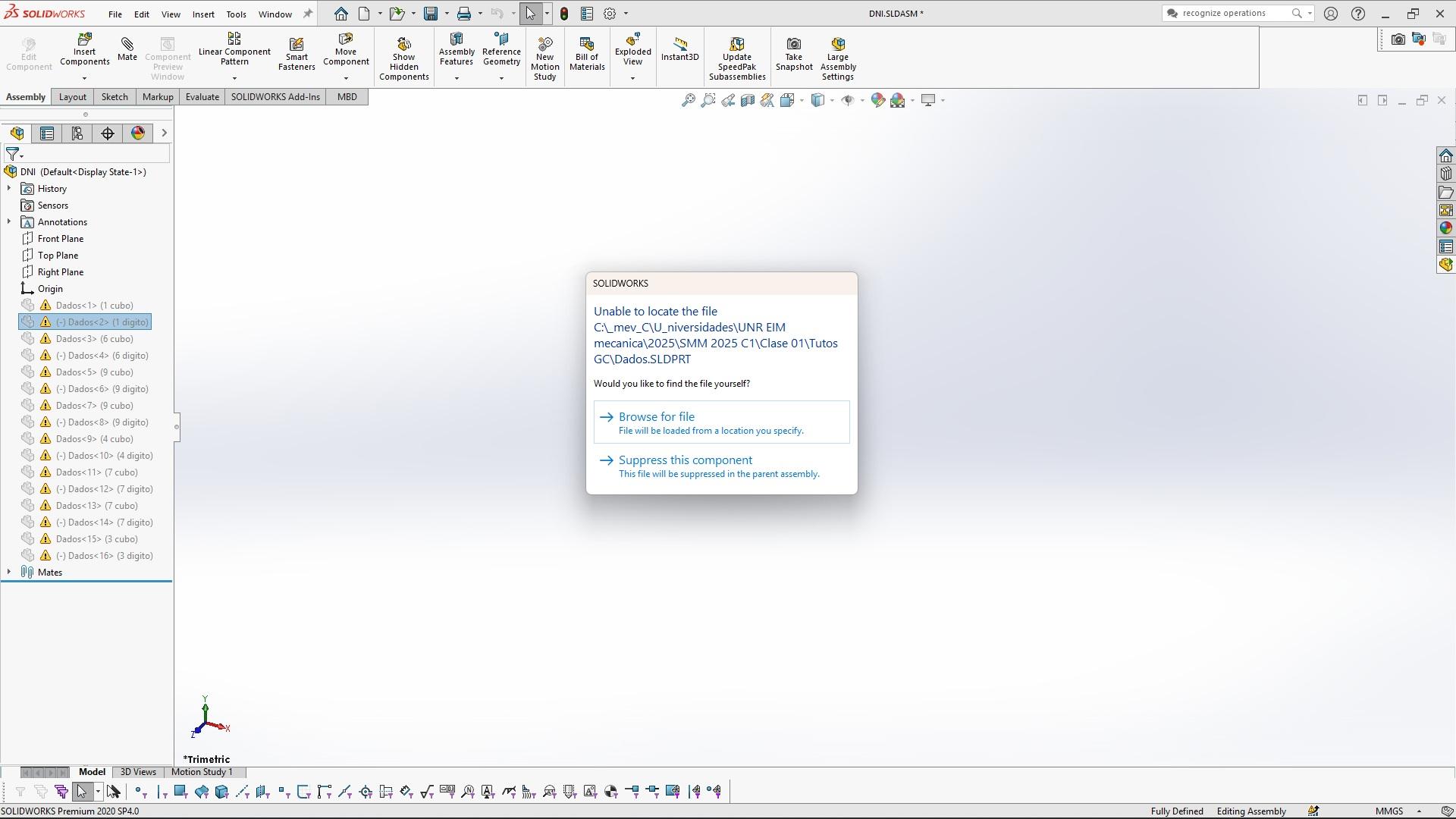
Task: Click Update SpeedPak Subassemblies
Action: 737,58
